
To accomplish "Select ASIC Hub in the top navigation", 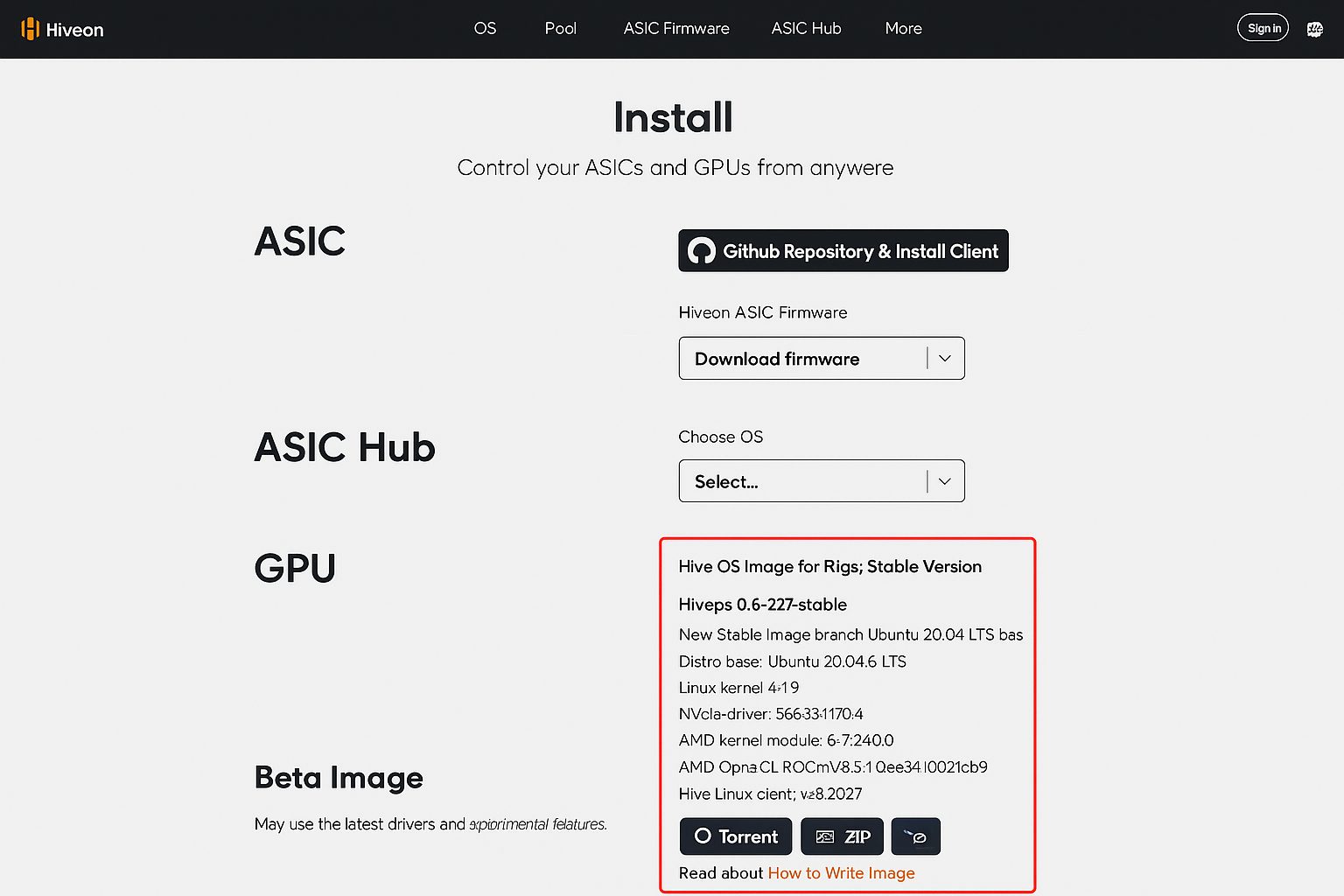I will (806, 28).
